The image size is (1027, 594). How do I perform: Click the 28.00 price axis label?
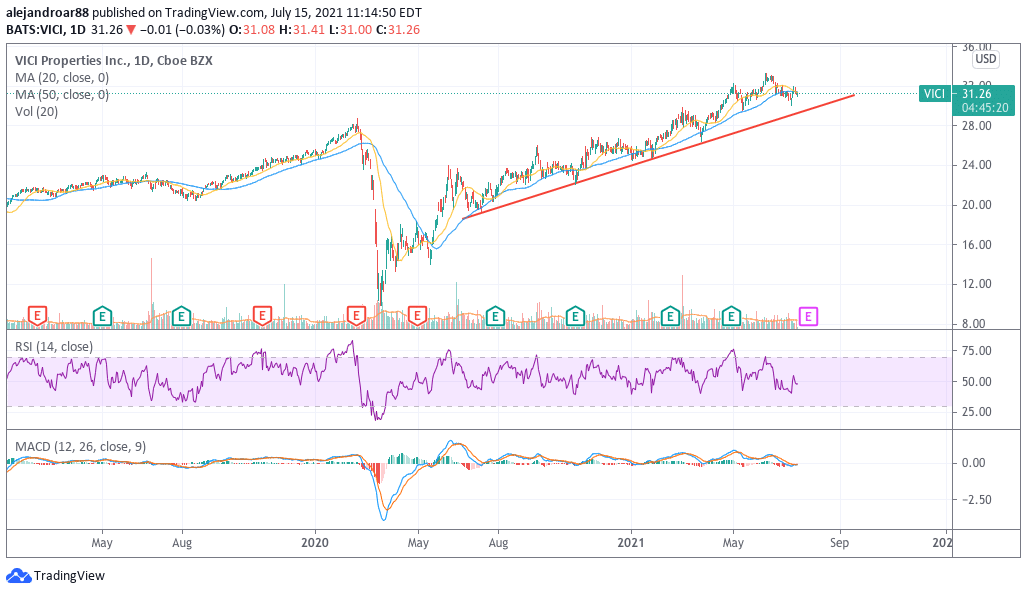click(977, 125)
